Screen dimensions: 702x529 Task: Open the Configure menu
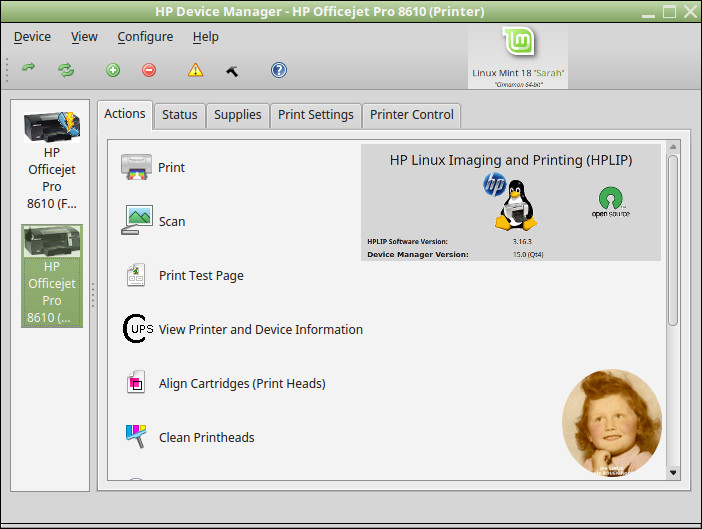145,37
